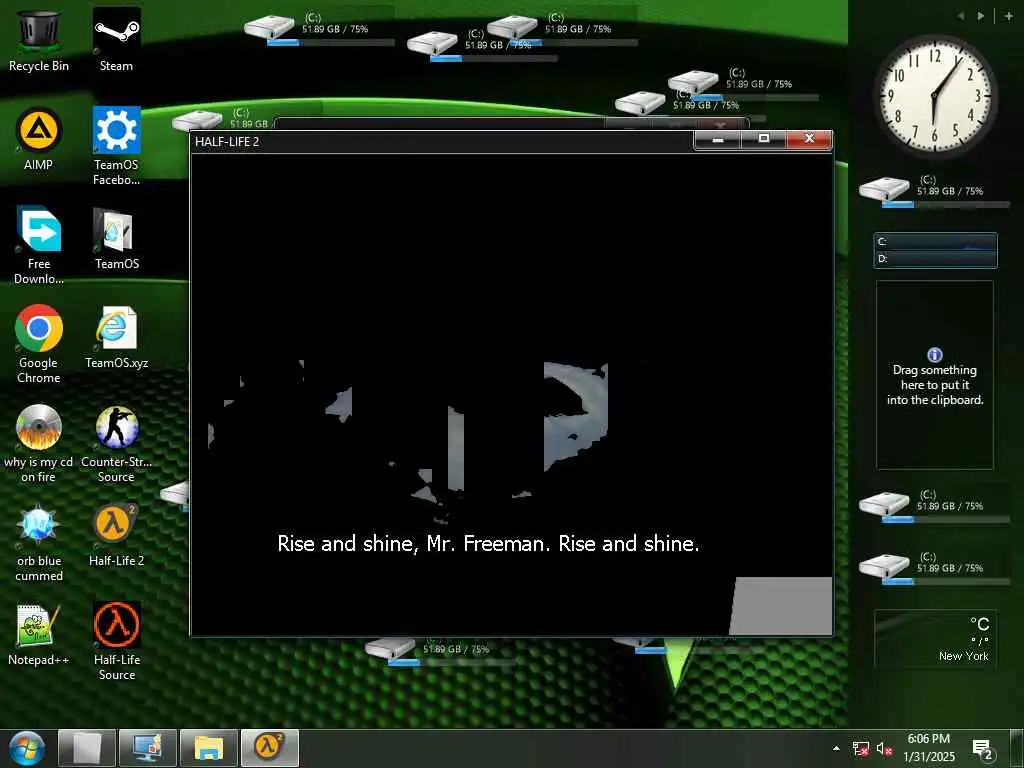Open the AIMP music player icon

[x=39, y=139]
